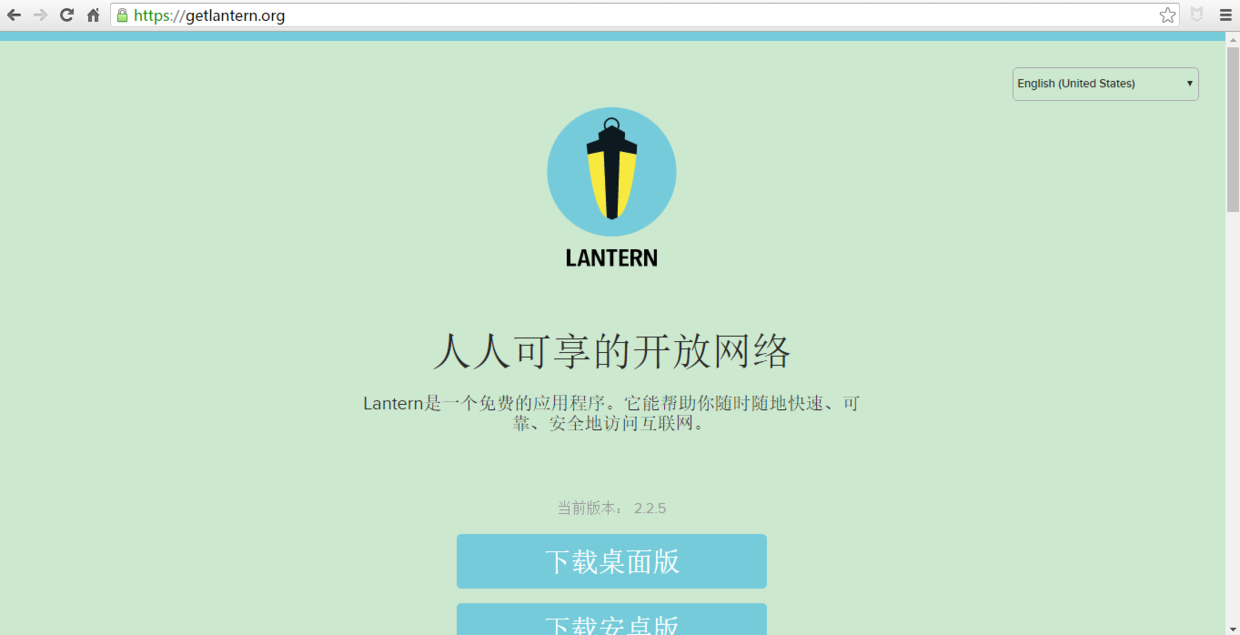Click the page vertical scrollbar thumb
This screenshot has height=635, width=1240.
1233,129
